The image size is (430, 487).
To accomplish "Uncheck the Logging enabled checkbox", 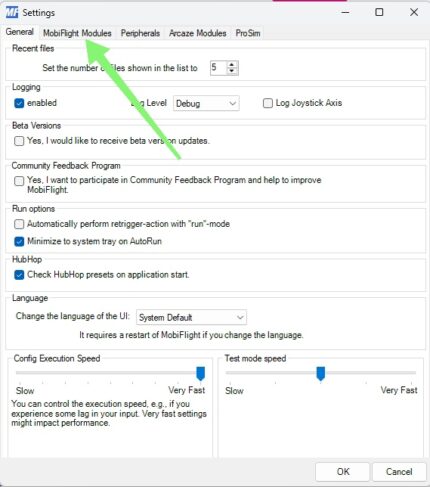I will [x=19, y=103].
